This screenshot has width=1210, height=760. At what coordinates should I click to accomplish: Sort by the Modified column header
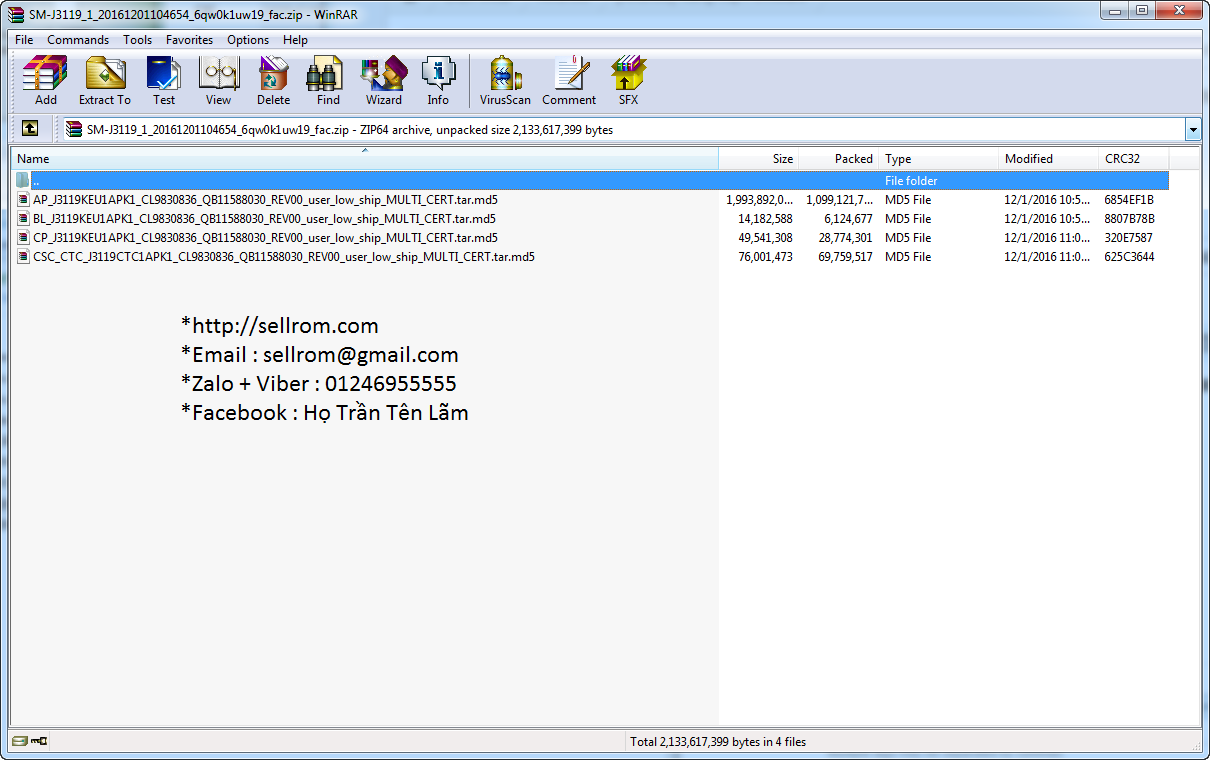tap(1049, 159)
